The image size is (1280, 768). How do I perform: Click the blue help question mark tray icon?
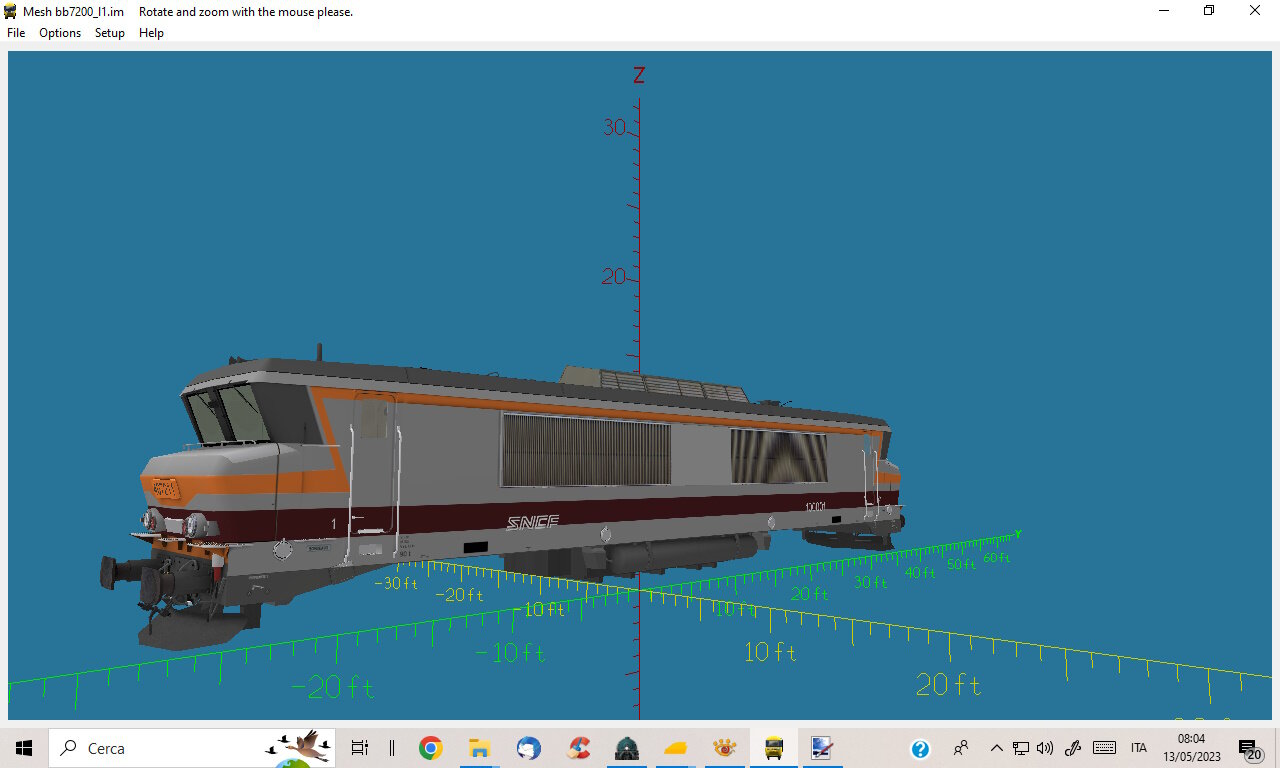921,749
